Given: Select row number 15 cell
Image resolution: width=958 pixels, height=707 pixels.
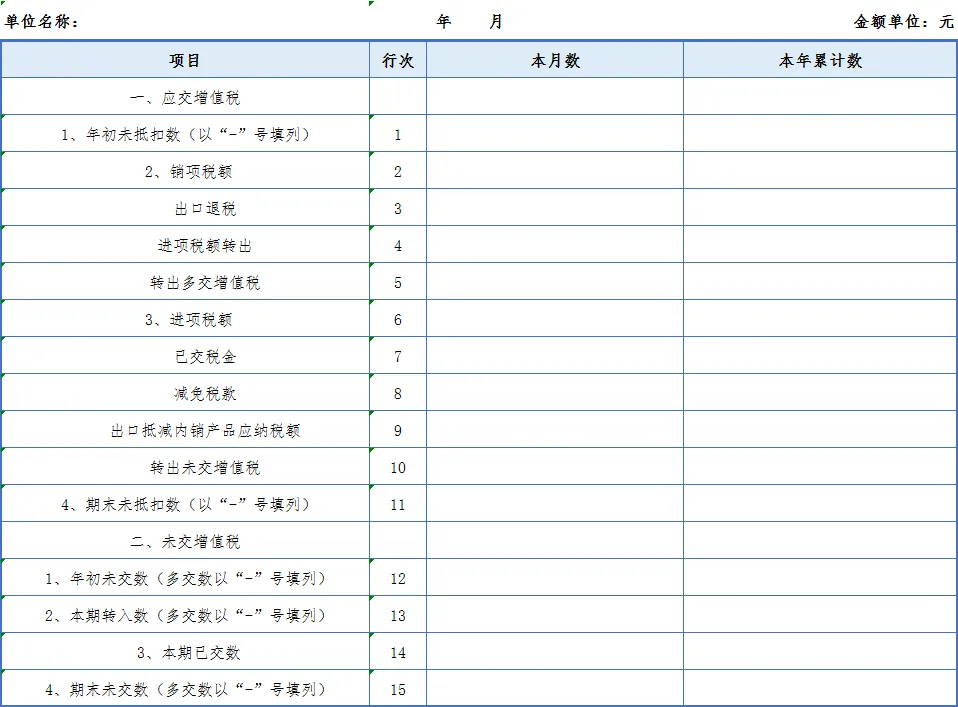Looking at the screenshot, I should pos(398,689).
